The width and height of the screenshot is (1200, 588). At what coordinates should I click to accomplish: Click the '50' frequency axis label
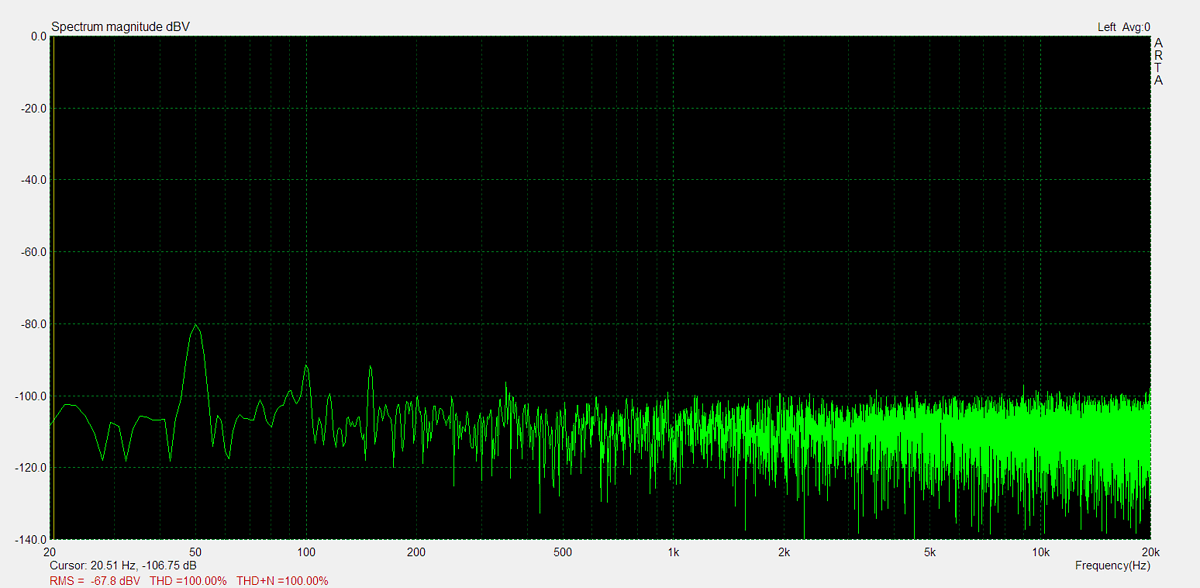(x=196, y=552)
